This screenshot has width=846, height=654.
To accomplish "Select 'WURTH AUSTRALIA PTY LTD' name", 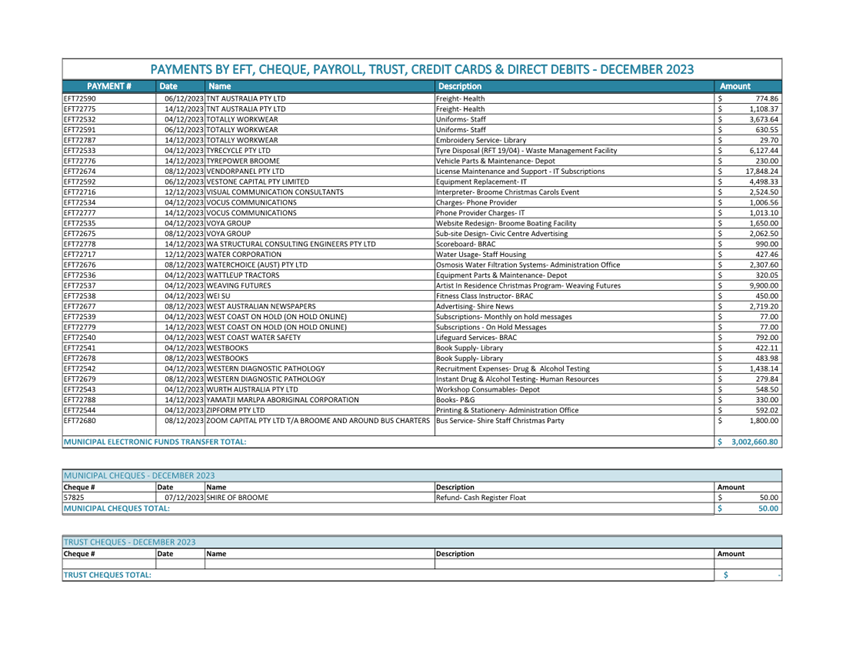I will pyautogui.click(x=252, y=390).
